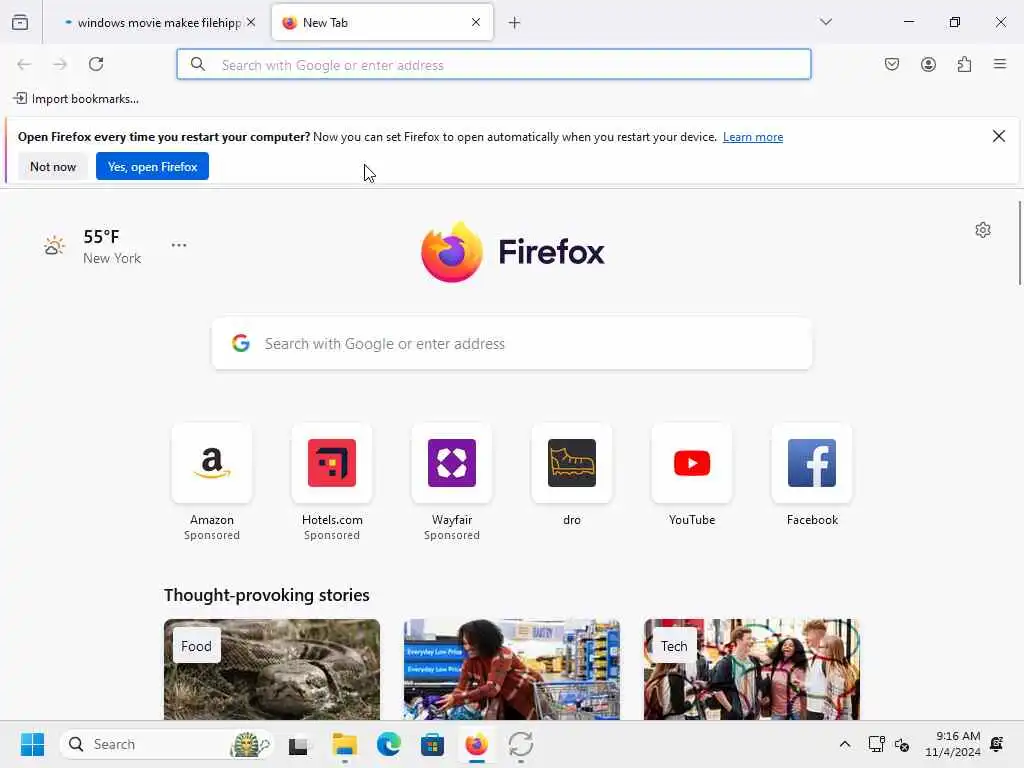
Task: Go back one page
Action: pos(24,64)
